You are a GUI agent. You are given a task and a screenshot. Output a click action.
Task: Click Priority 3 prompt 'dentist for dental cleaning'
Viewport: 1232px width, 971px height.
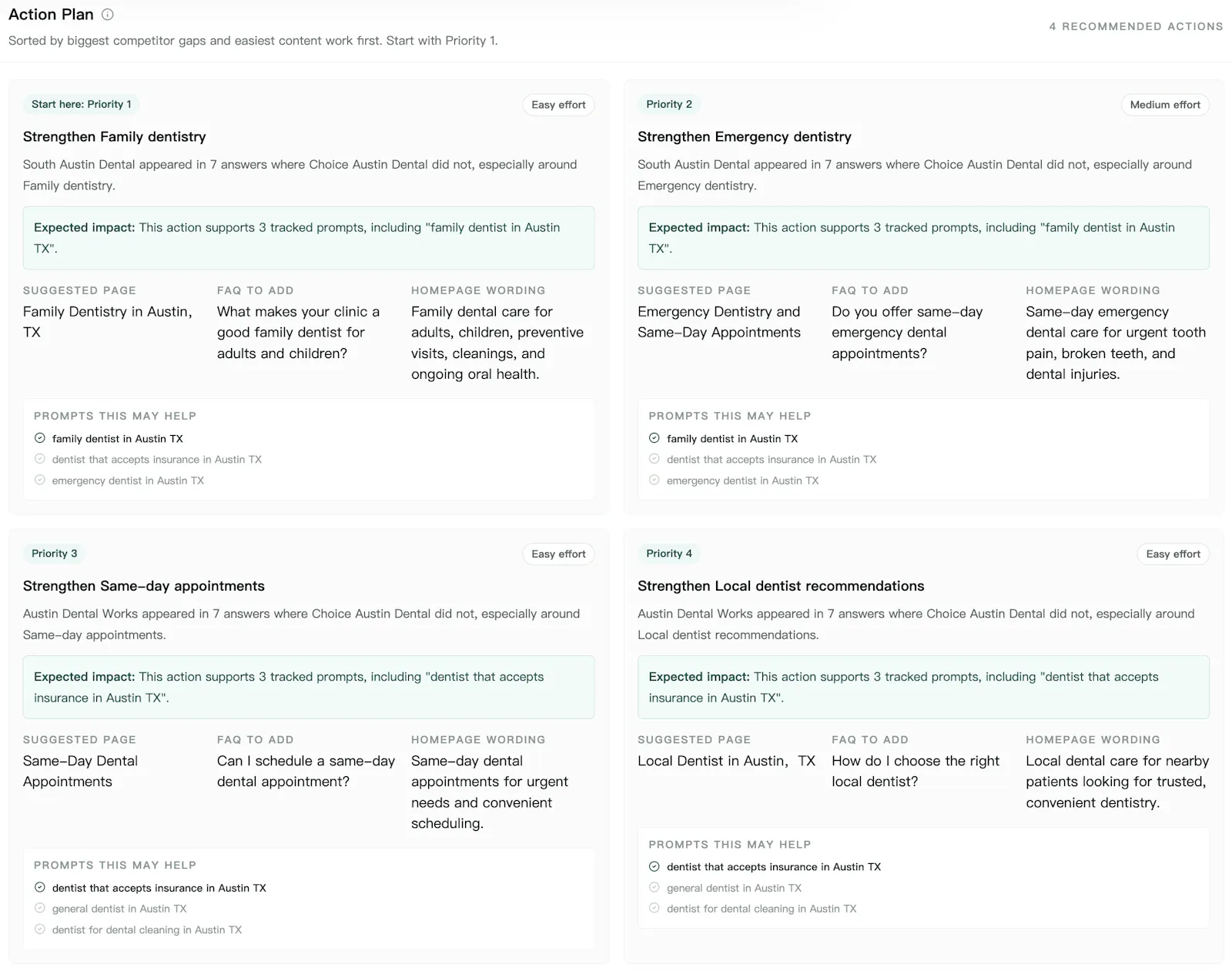[147, 929]
